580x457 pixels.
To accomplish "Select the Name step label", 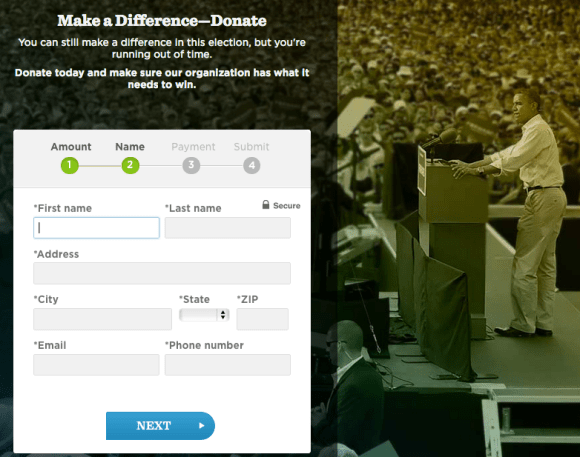I will tap(130, 147).
